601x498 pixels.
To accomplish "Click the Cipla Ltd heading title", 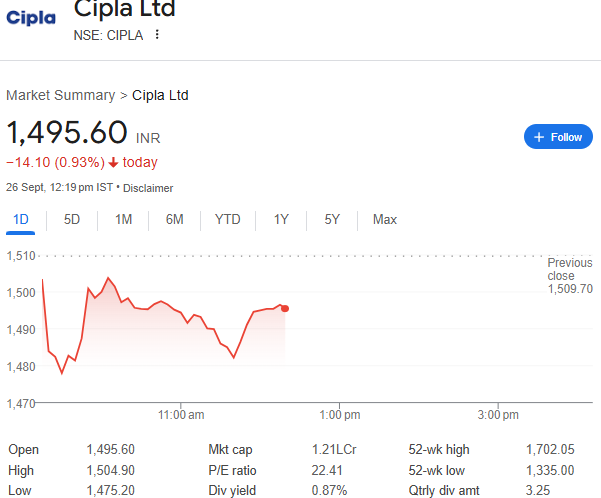I will click(x=124, y=10).
